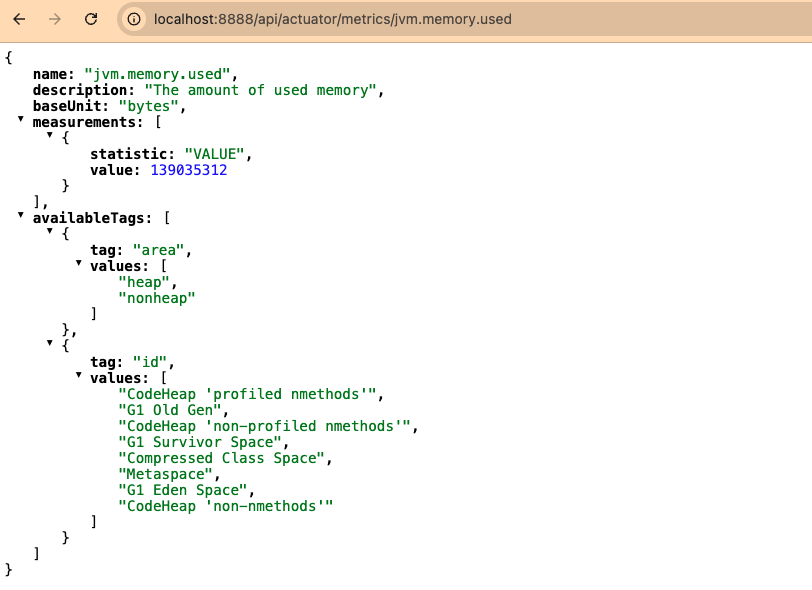Collapse the values array under area tag
The image size is (812, 590).
click(79, 263)
